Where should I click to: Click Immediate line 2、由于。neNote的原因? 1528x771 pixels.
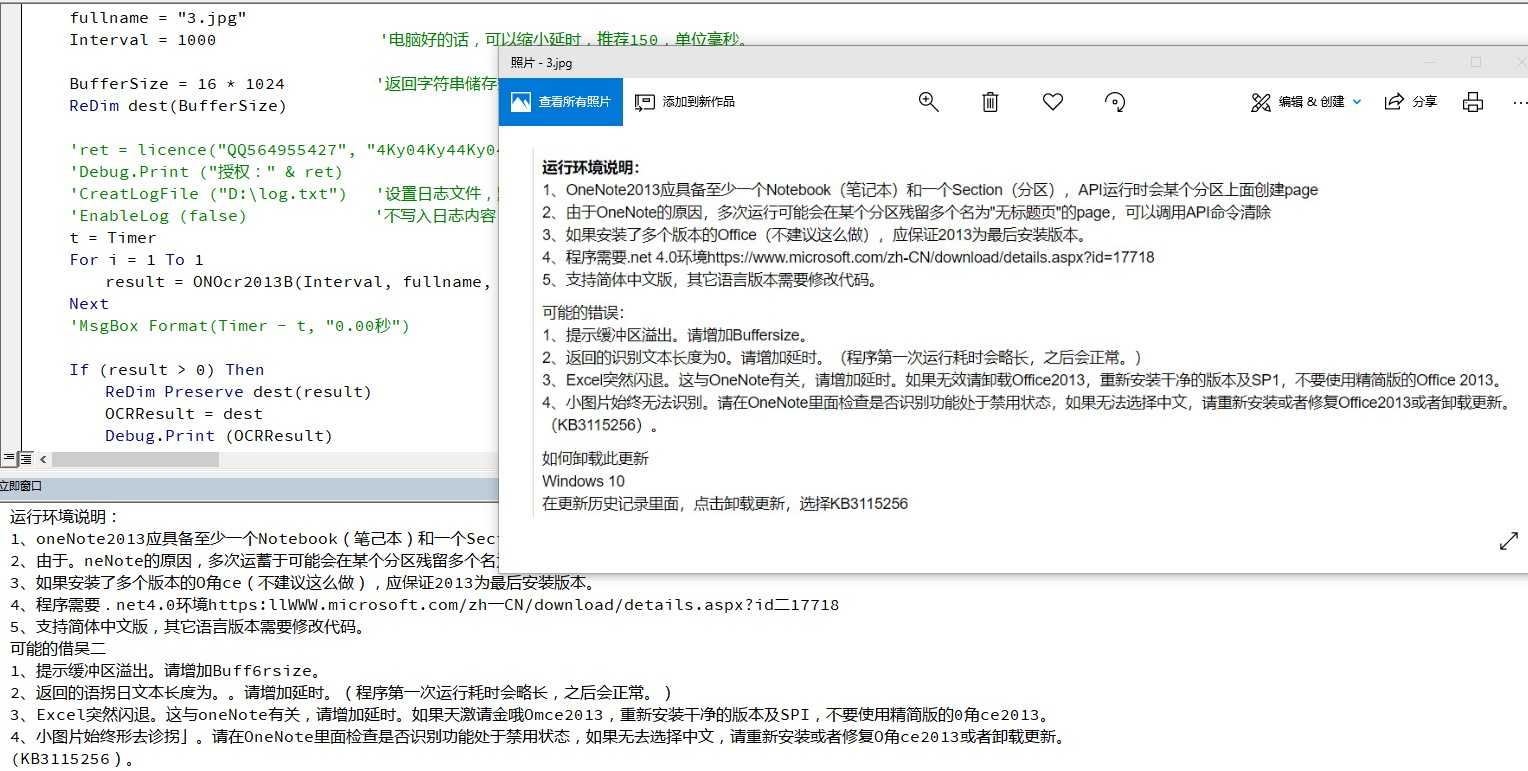[x=254, y=561]
